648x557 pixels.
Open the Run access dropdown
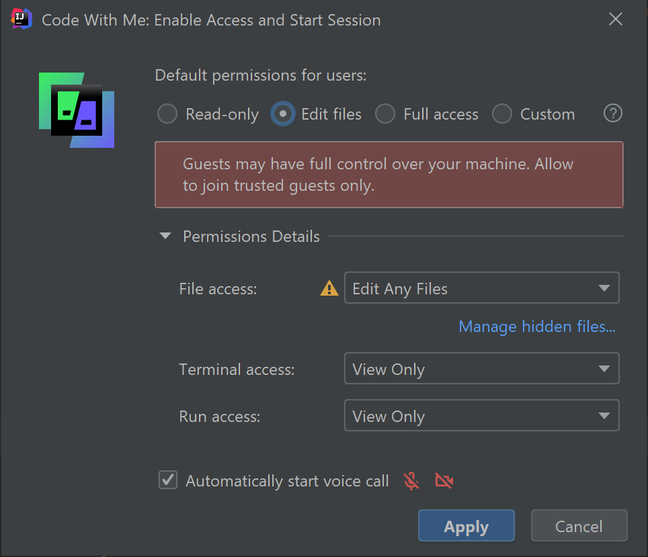pyautogui.click(x=481, y=416)
